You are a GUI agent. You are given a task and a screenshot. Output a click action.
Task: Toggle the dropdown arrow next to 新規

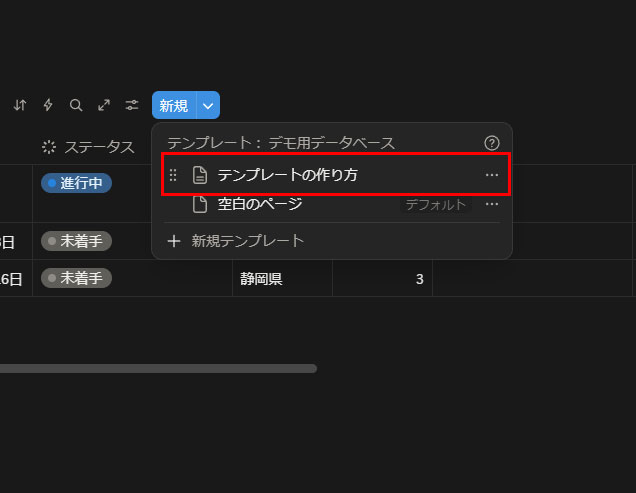click(x=208, y=105)
